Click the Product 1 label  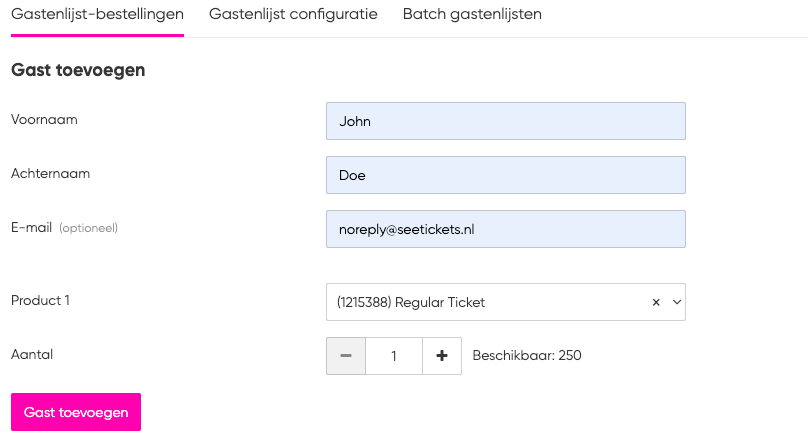click(x=40, y=300)
